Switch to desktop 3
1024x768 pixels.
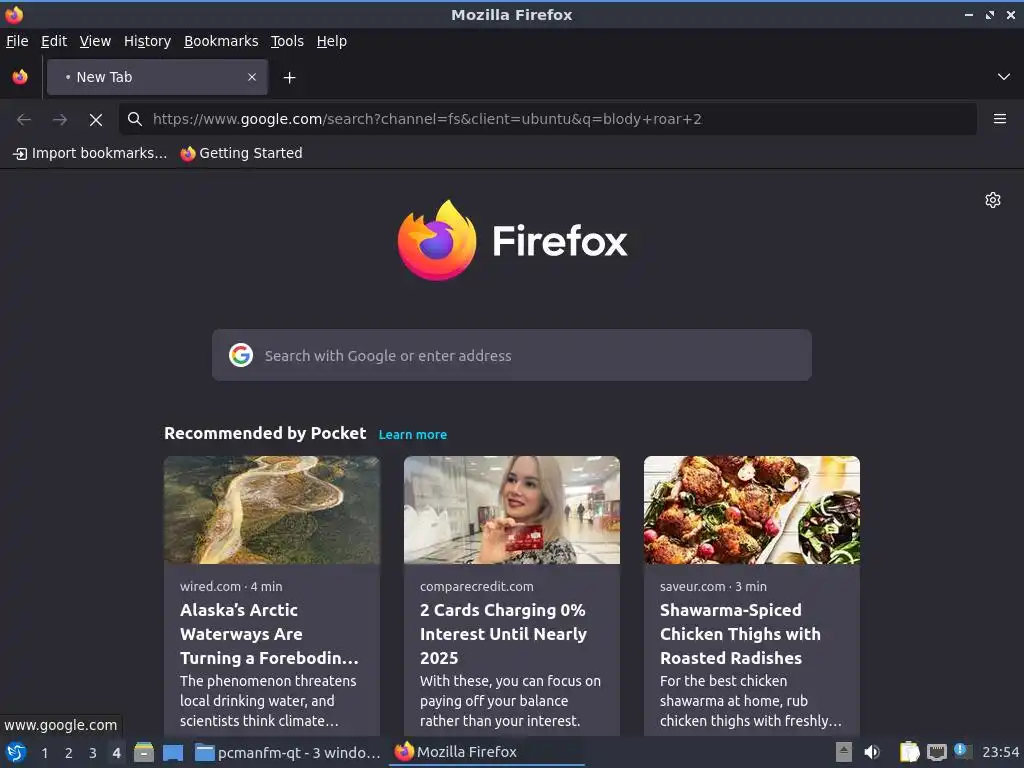(93, 753)
